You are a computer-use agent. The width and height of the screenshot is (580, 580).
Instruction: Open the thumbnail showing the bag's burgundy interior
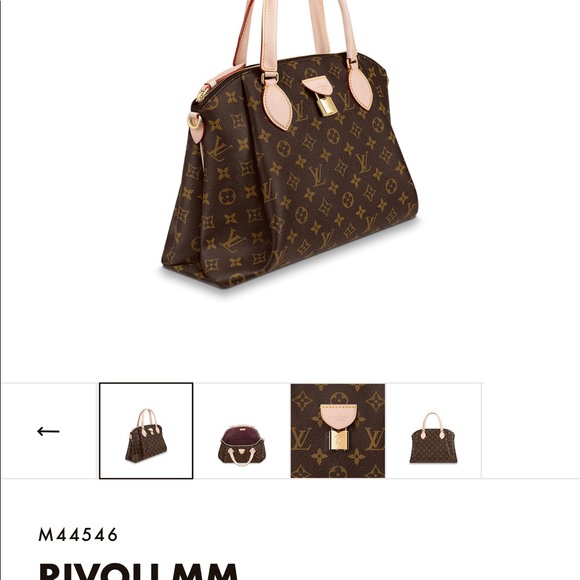point(242,431)
